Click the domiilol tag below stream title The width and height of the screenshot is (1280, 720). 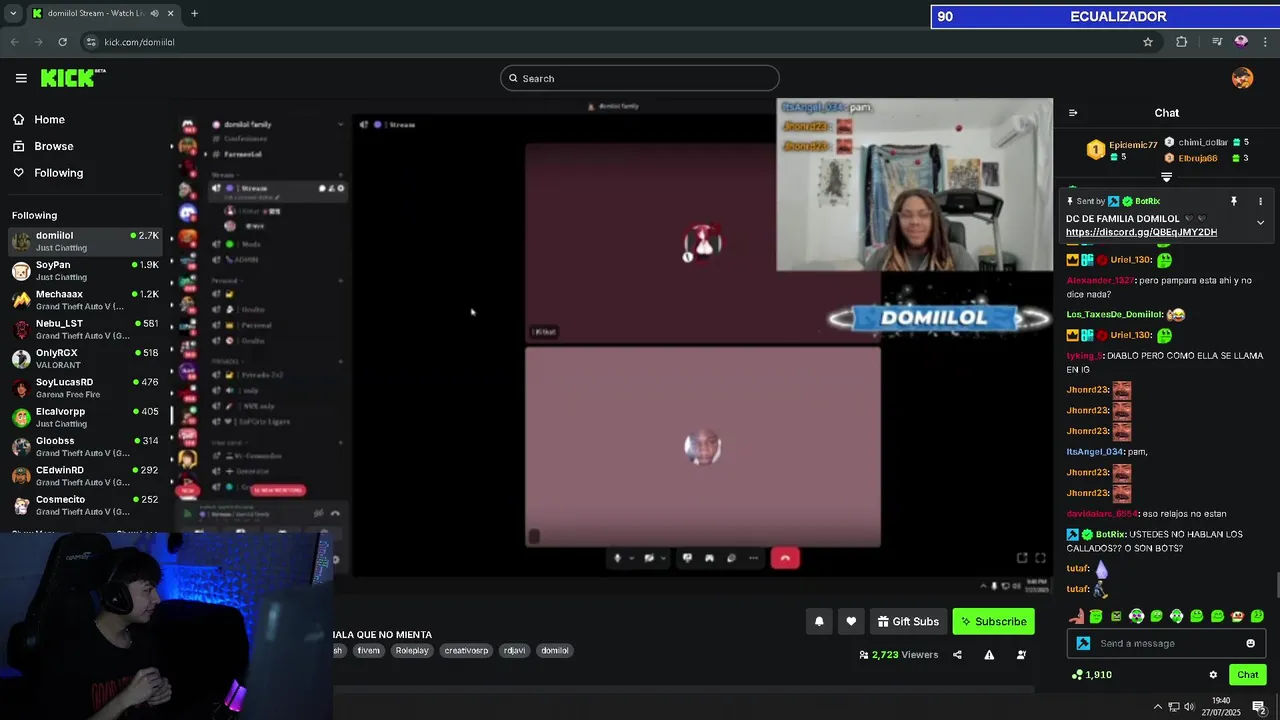554,650
